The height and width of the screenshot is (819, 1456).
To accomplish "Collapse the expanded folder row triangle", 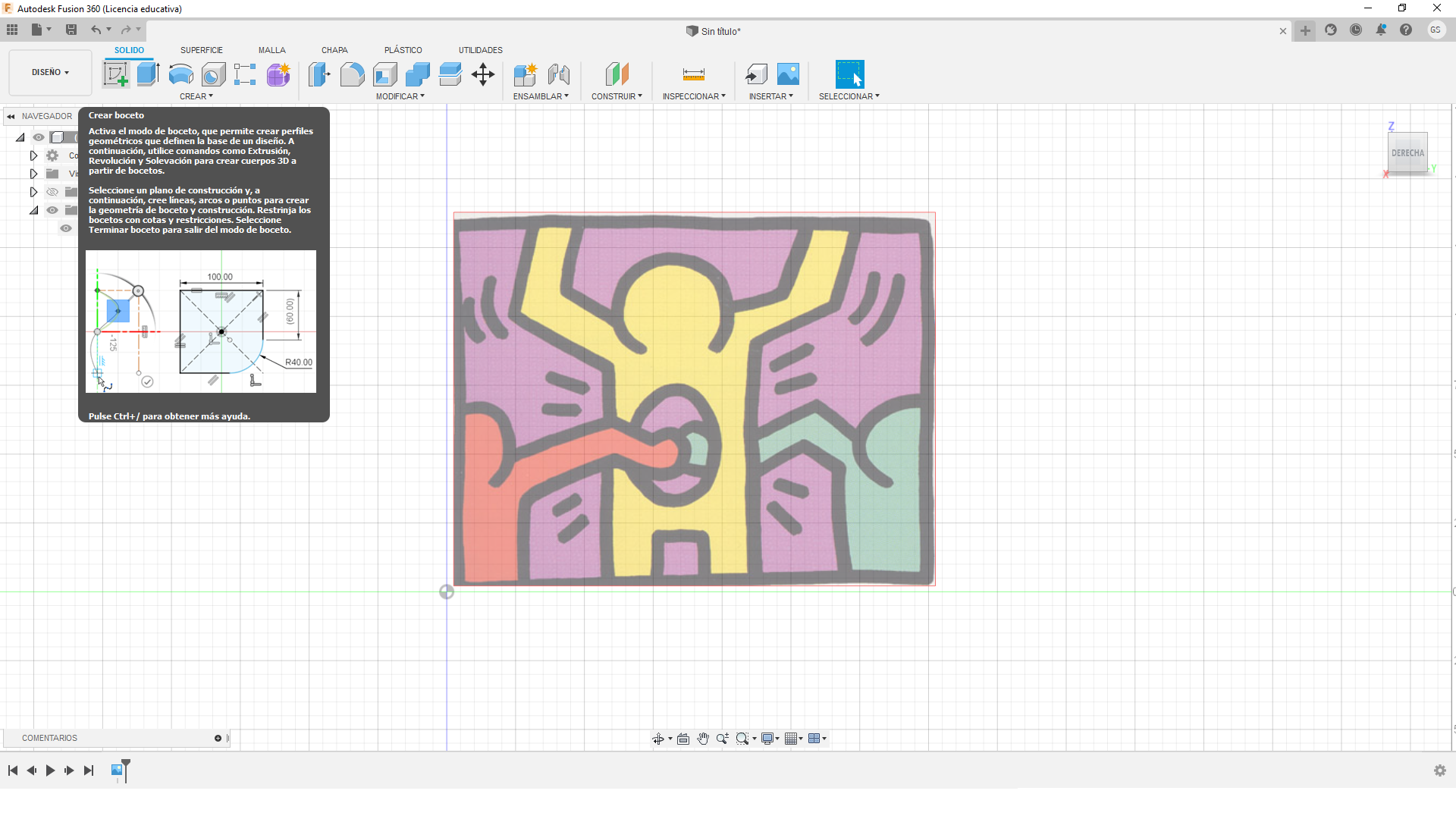I will [33, 210].
